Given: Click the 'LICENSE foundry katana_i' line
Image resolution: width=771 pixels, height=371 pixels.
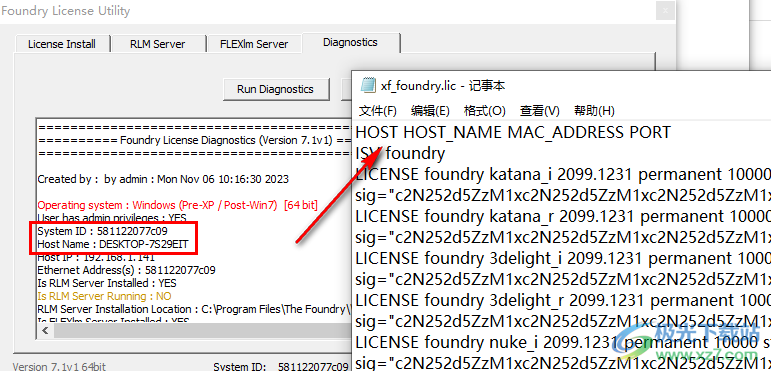Looking at the screenshot, I should [x=563, y=174].
